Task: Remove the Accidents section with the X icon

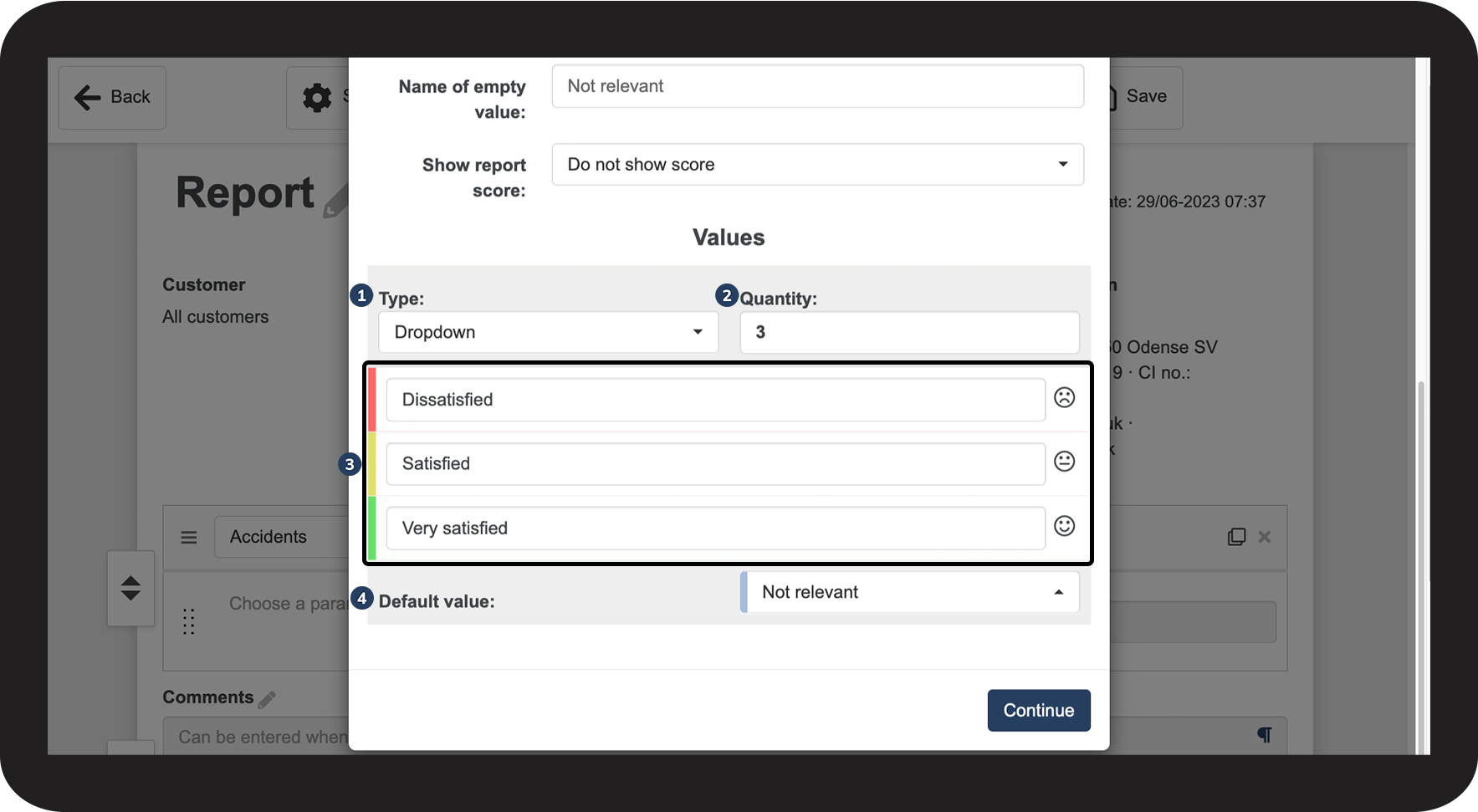Action: click(1265, 537)
